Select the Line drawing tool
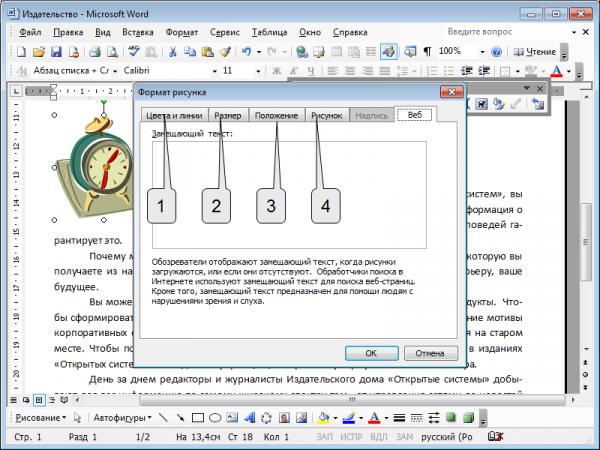Image resolution: width=600 pixels, height=450 pixels. pos(163,417)
